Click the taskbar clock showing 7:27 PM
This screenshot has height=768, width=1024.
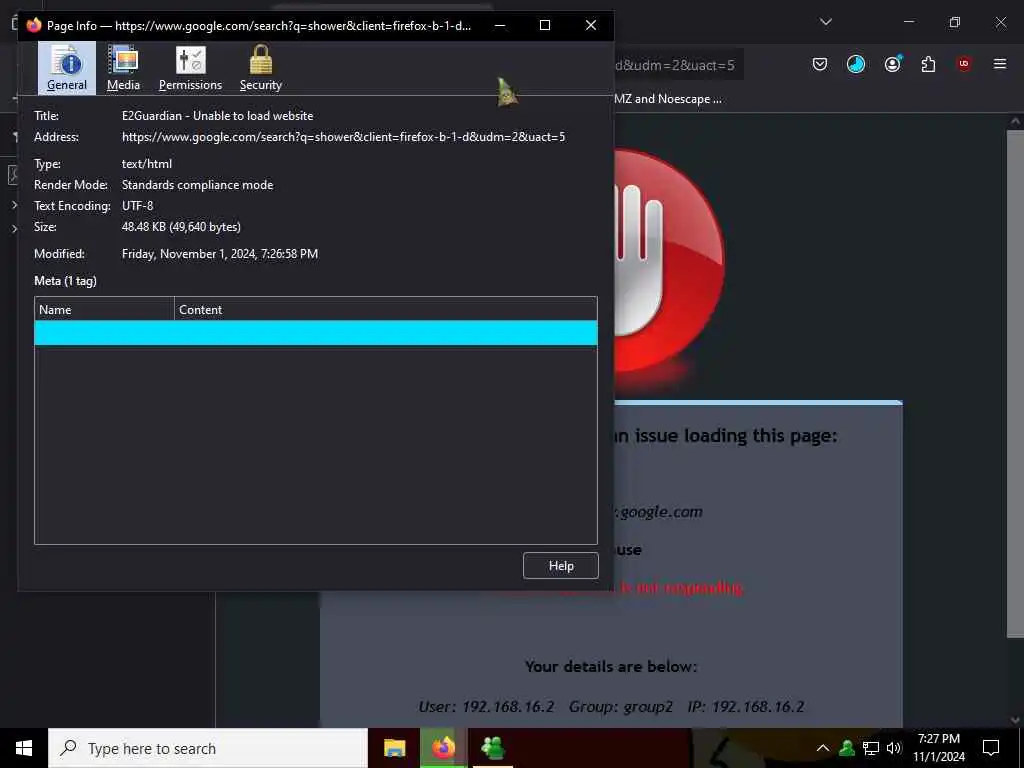(938, 748)
